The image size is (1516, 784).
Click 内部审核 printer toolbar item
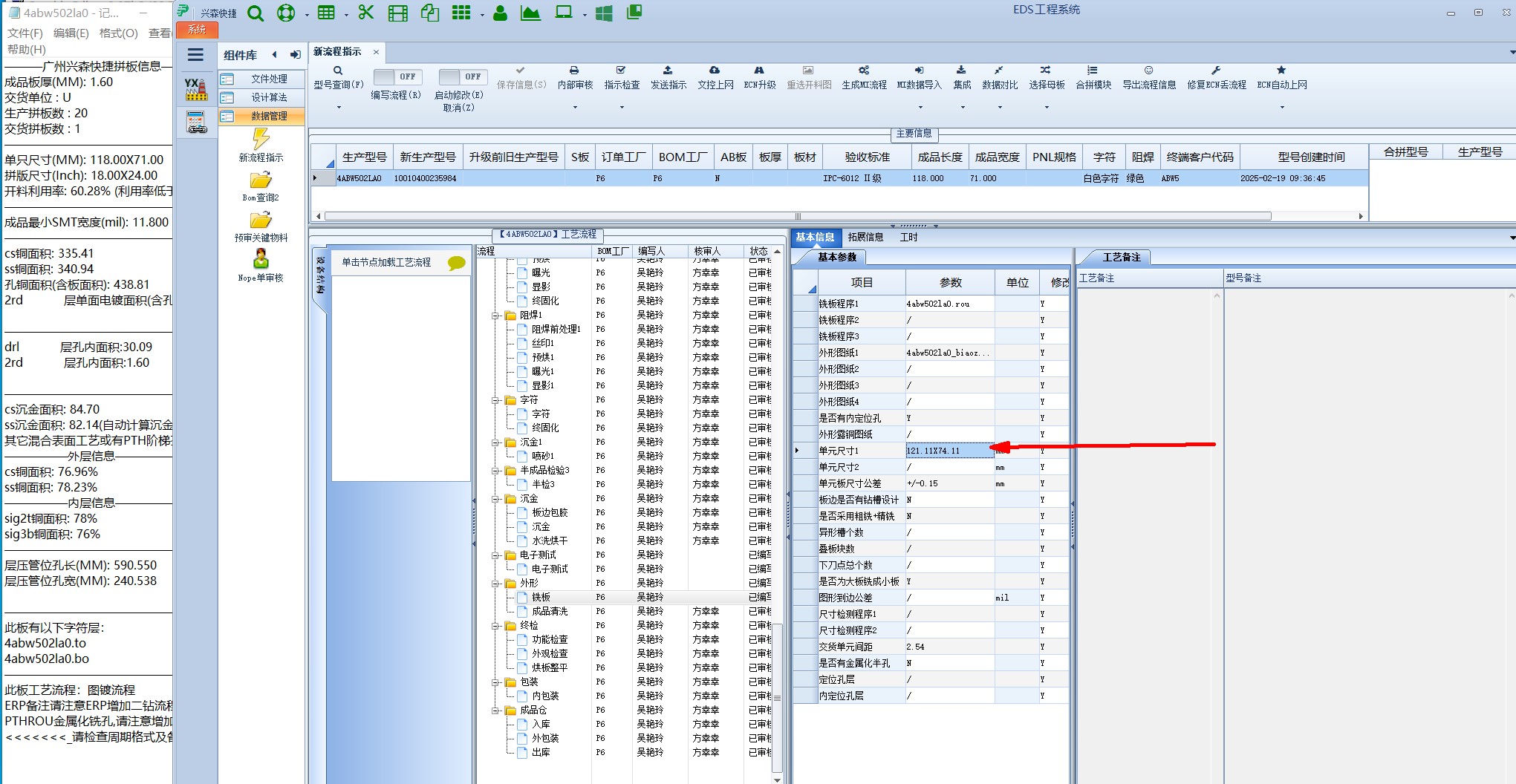575,78
